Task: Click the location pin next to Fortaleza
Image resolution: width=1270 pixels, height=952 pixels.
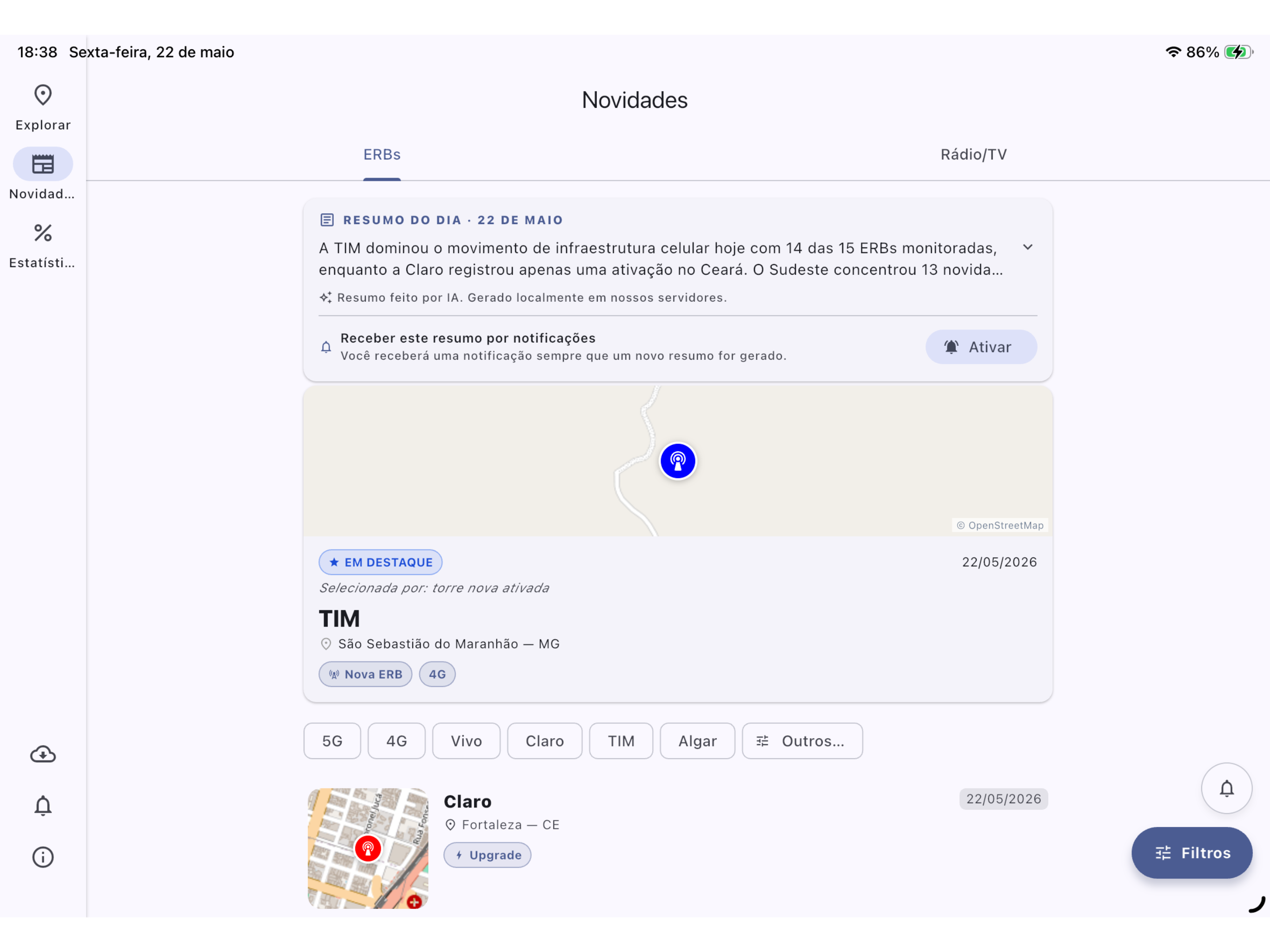Action: (451, 825)
